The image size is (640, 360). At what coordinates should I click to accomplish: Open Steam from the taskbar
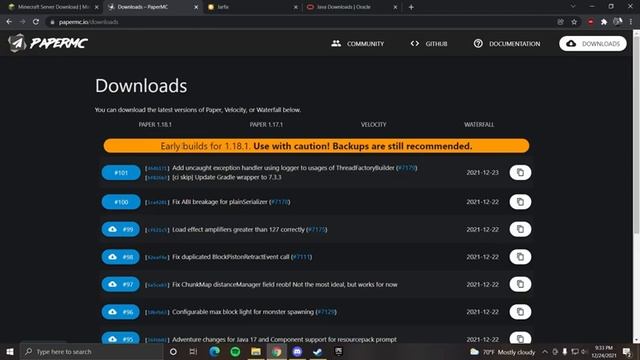(x=318, y=351)
